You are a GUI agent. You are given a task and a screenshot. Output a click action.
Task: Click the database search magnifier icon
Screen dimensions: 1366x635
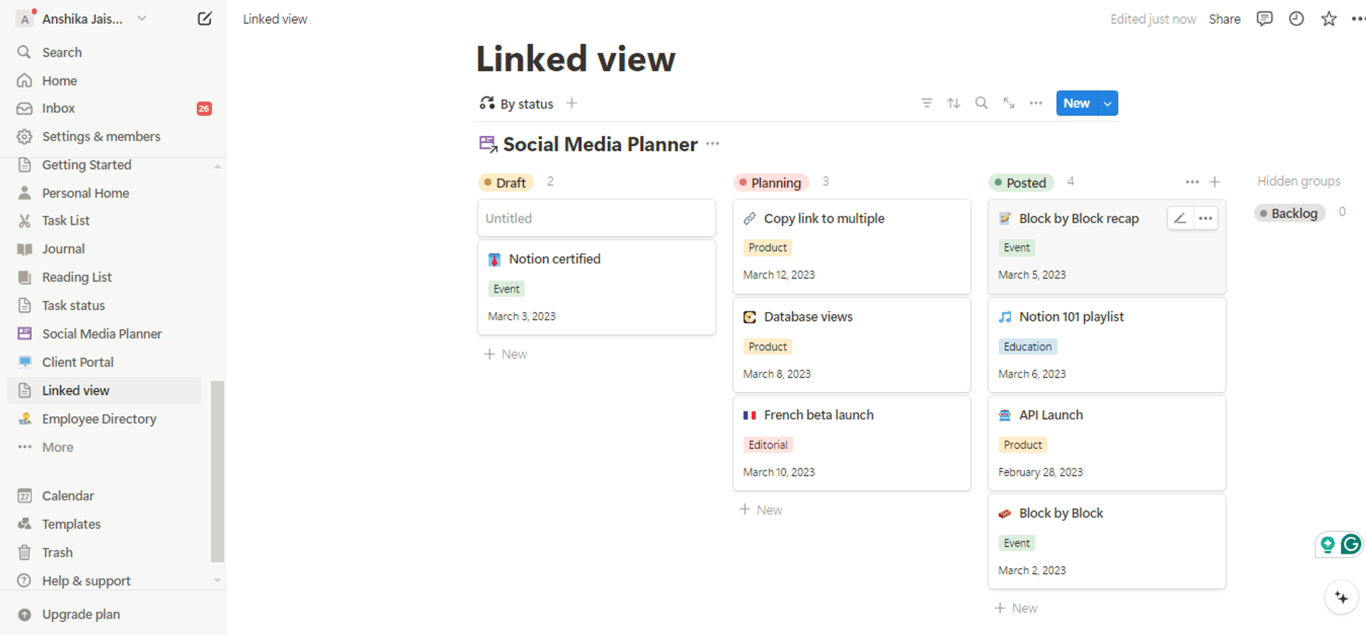click(x=982, y=103)
